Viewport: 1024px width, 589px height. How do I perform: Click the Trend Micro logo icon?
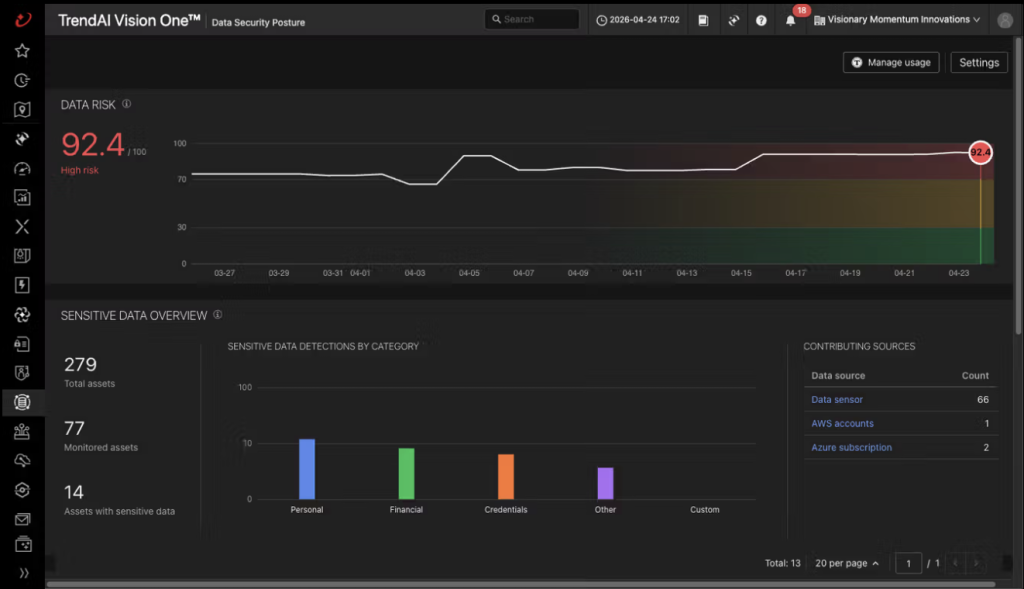coord(22,20)
